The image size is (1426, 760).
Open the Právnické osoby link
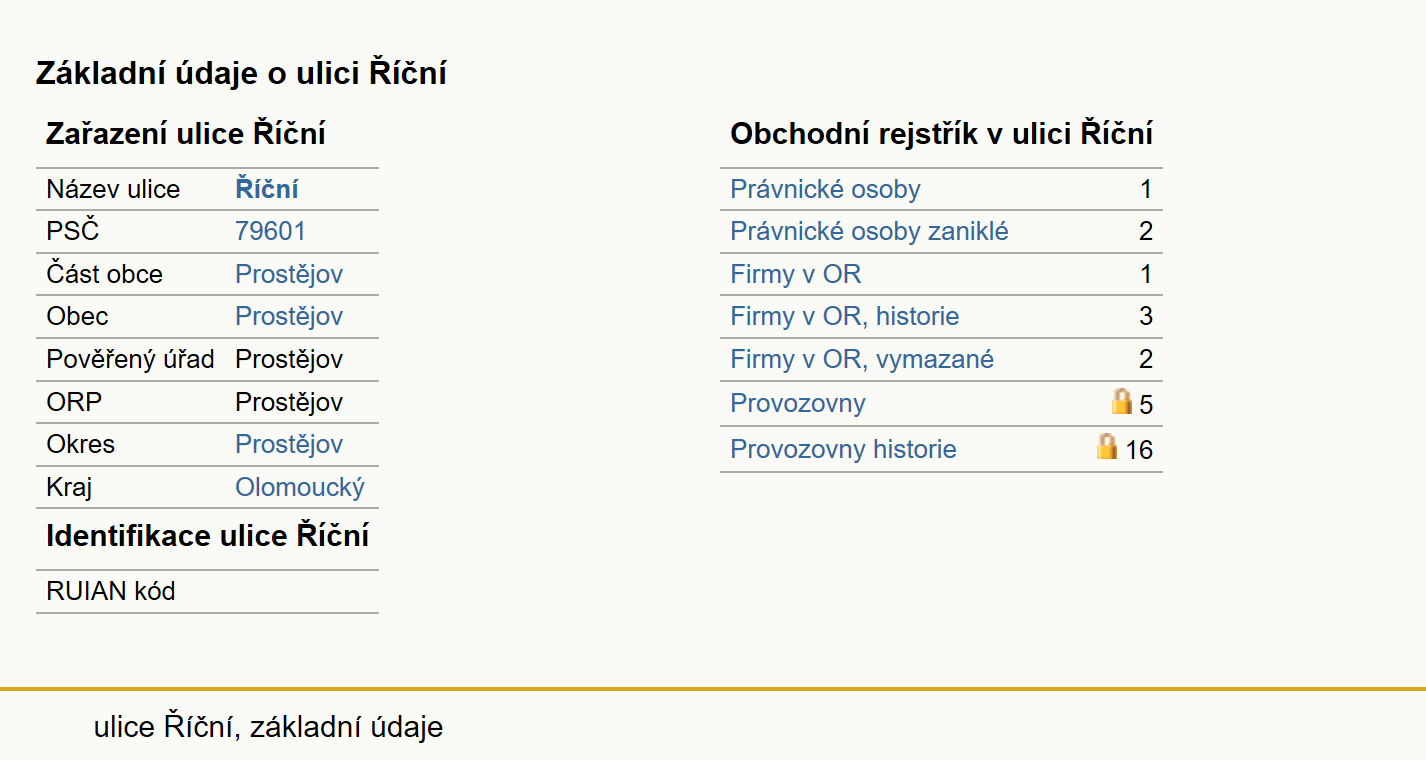[825, 189]
